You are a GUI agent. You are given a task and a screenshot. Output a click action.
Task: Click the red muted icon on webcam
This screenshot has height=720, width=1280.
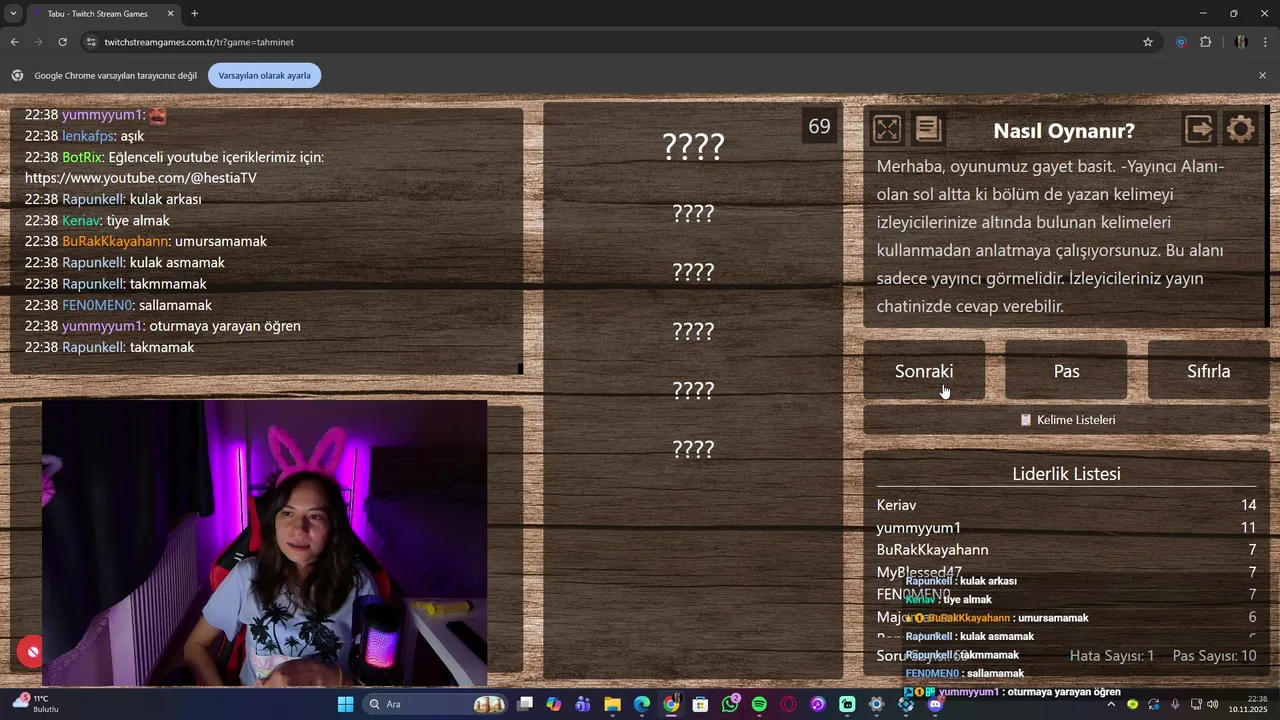(32, 652)
